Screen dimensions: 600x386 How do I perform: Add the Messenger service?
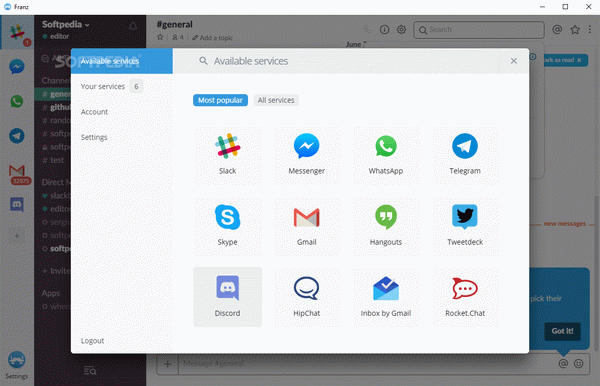(x=307, y=155)
